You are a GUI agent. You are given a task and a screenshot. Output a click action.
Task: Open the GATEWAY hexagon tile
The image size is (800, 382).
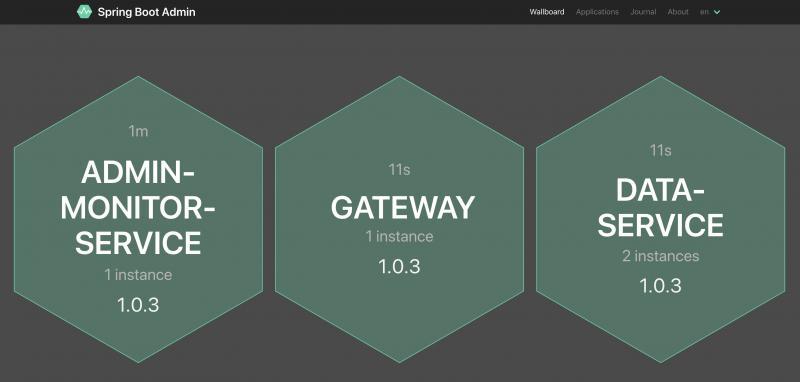coord(399,219)
